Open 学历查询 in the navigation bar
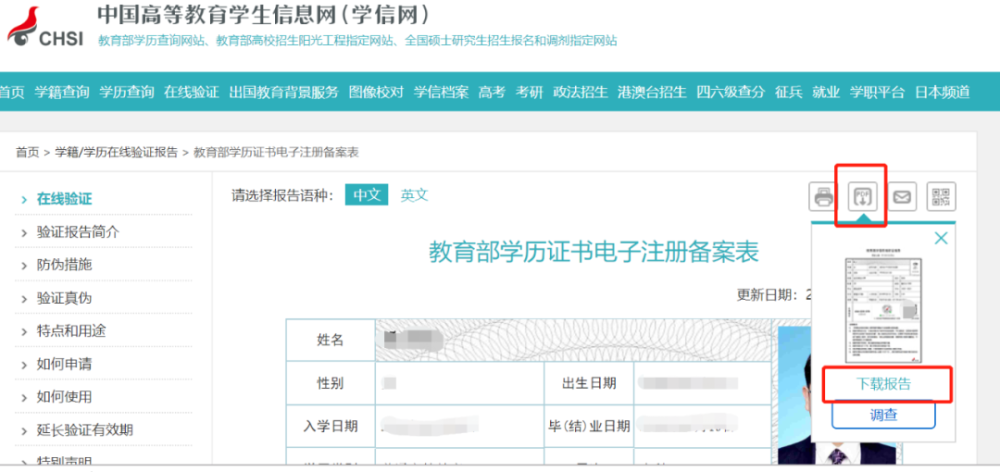Screen dimensions: 1000x472 tap(126, 92)
